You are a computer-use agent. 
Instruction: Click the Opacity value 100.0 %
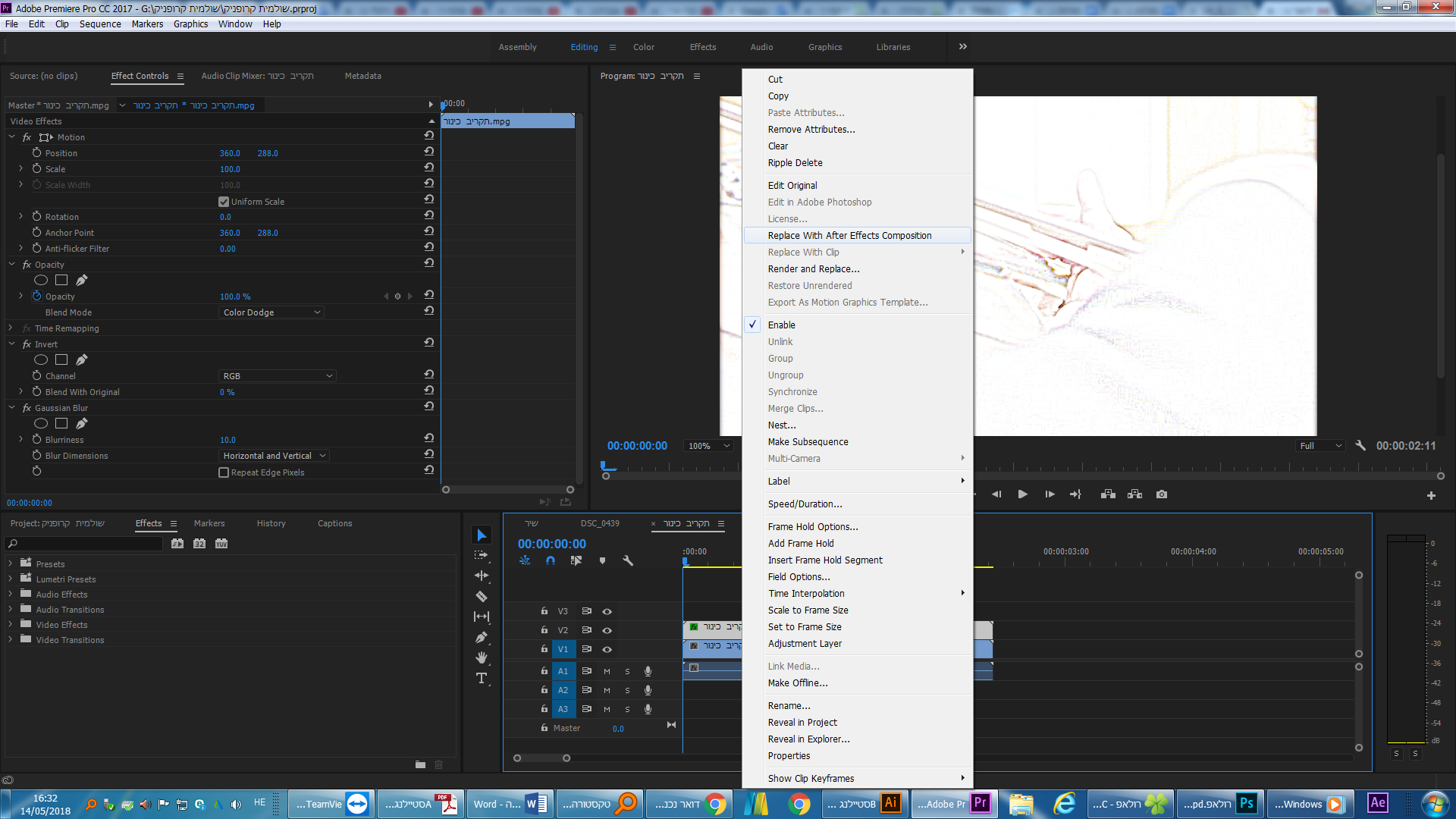(x=234, y=297)
